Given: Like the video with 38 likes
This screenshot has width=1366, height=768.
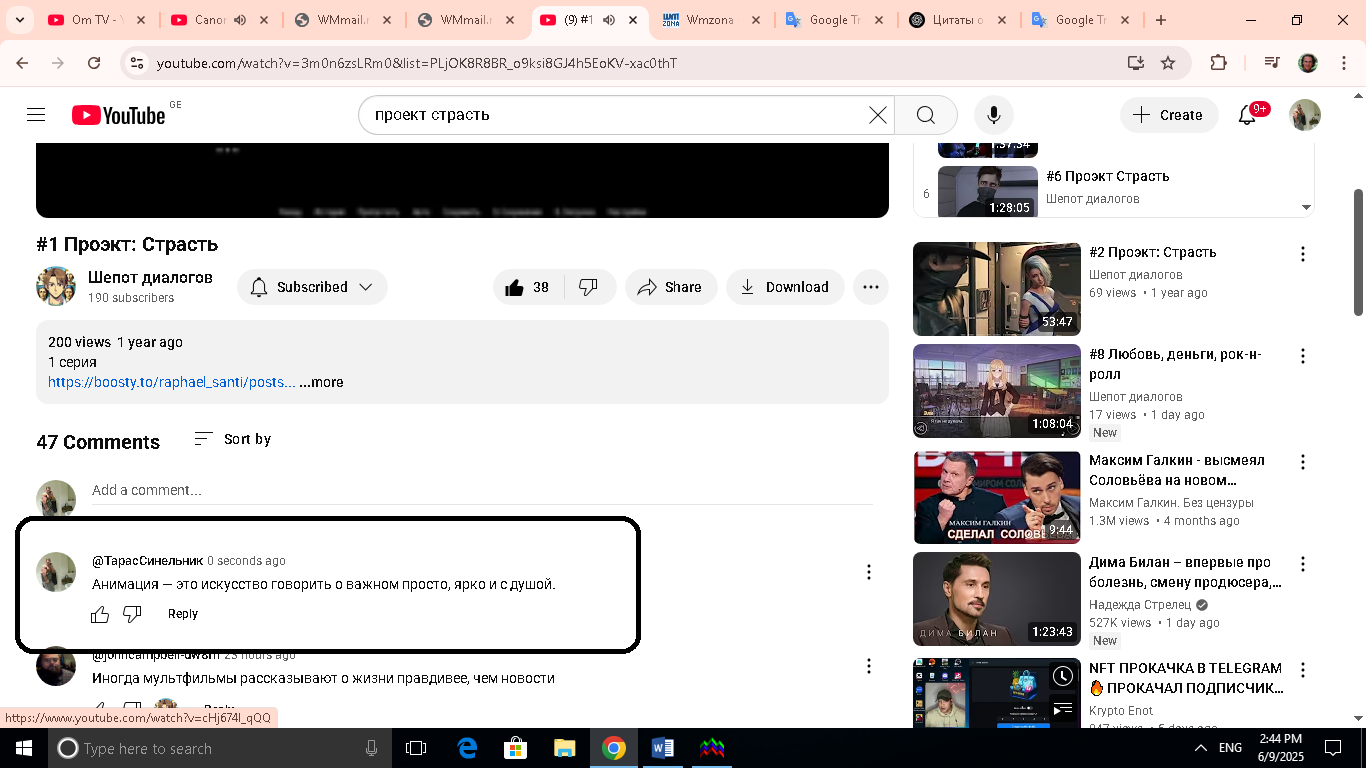Looking at the screenshot, I should tap(528, 287).
